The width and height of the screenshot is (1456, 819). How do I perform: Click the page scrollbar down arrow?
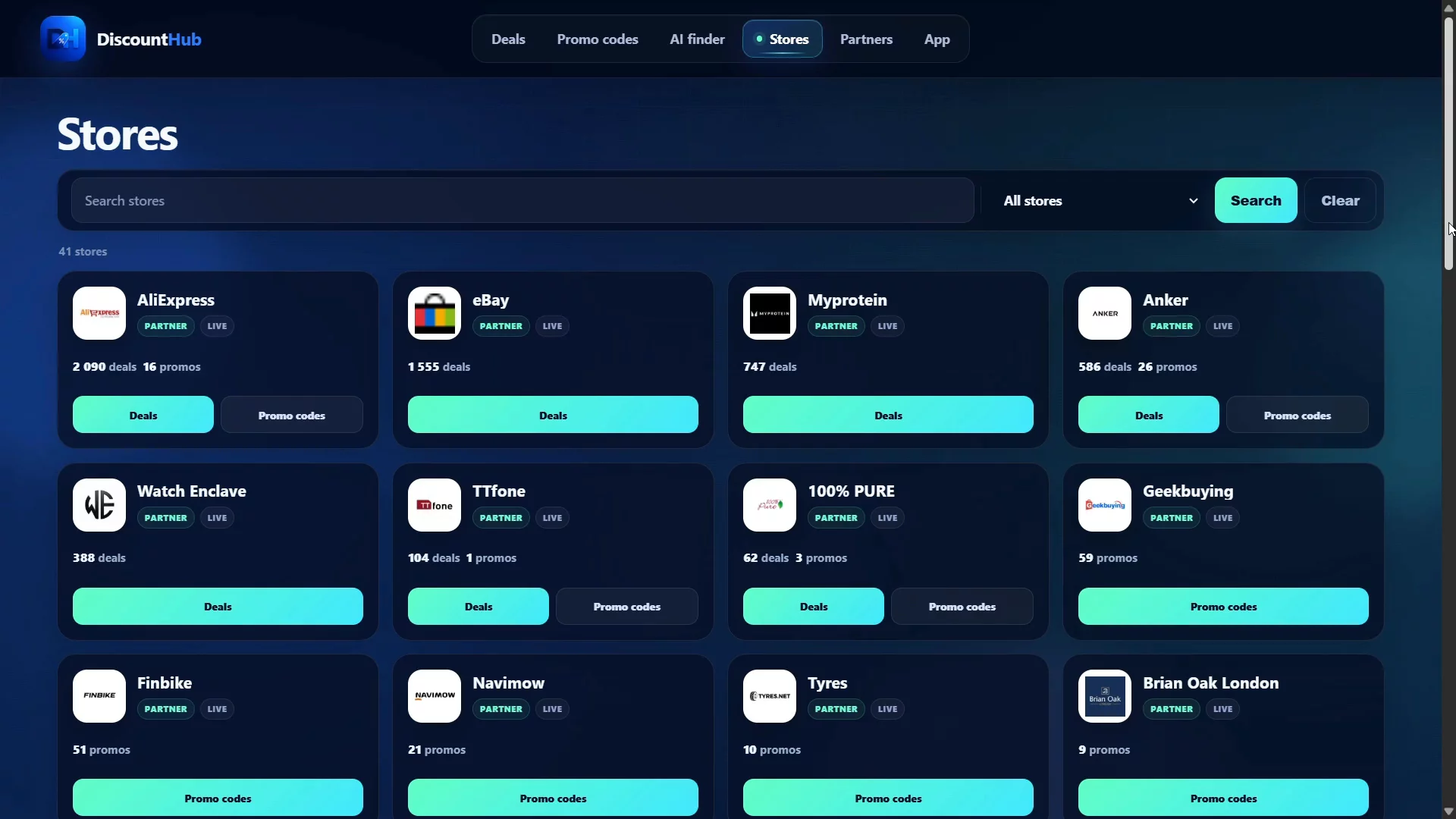click(1448, 811)
